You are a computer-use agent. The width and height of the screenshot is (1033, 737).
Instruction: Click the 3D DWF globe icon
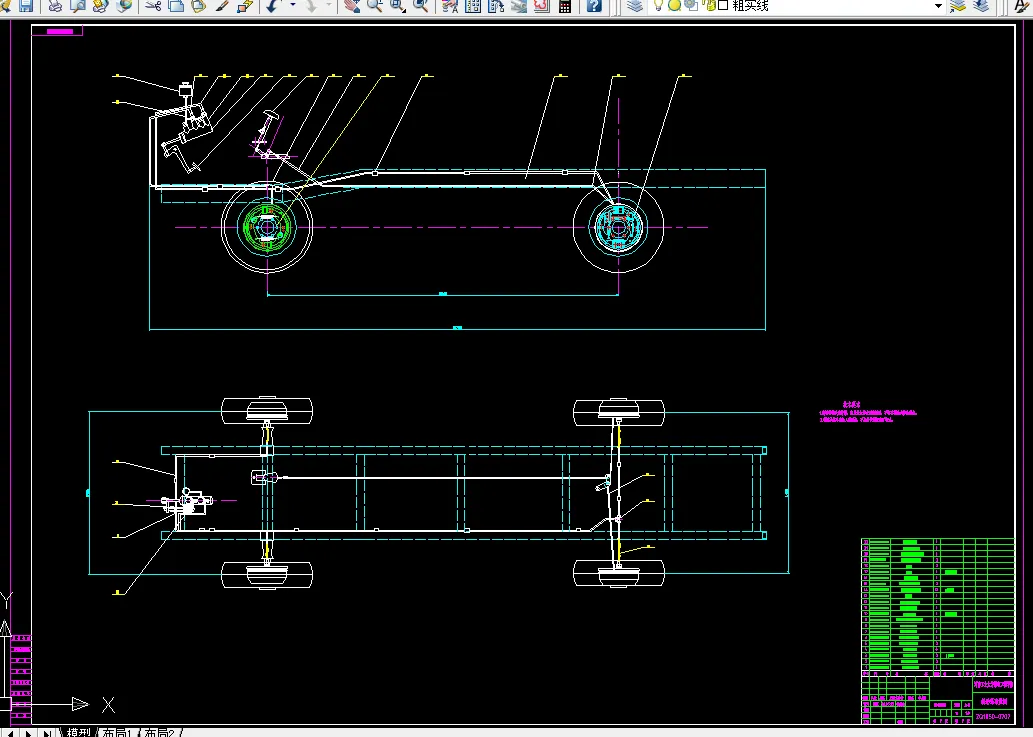(123, 6)
